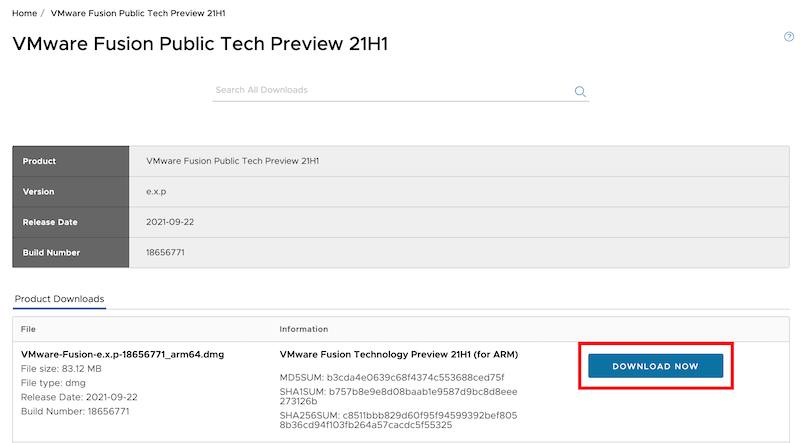Select the Product Downloads tab
Viewport: 800px width, 443px height.
59,299
